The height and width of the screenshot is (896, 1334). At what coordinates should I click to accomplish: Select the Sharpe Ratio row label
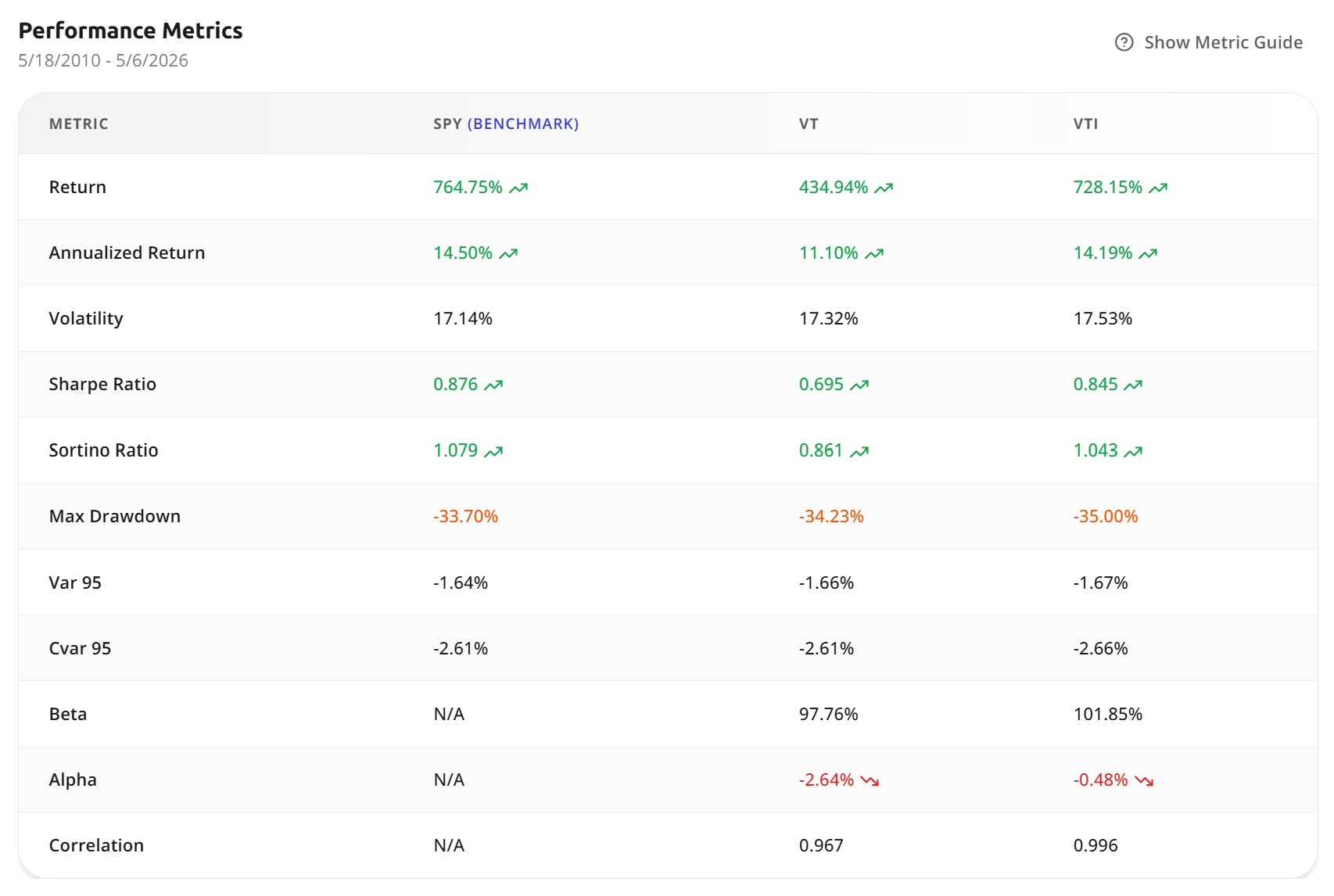[x=102, y=384]
